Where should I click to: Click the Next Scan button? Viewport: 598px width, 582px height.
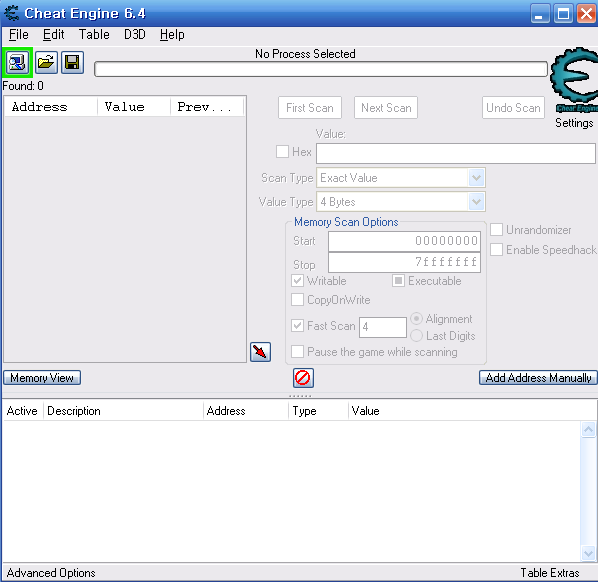(386, 108)
